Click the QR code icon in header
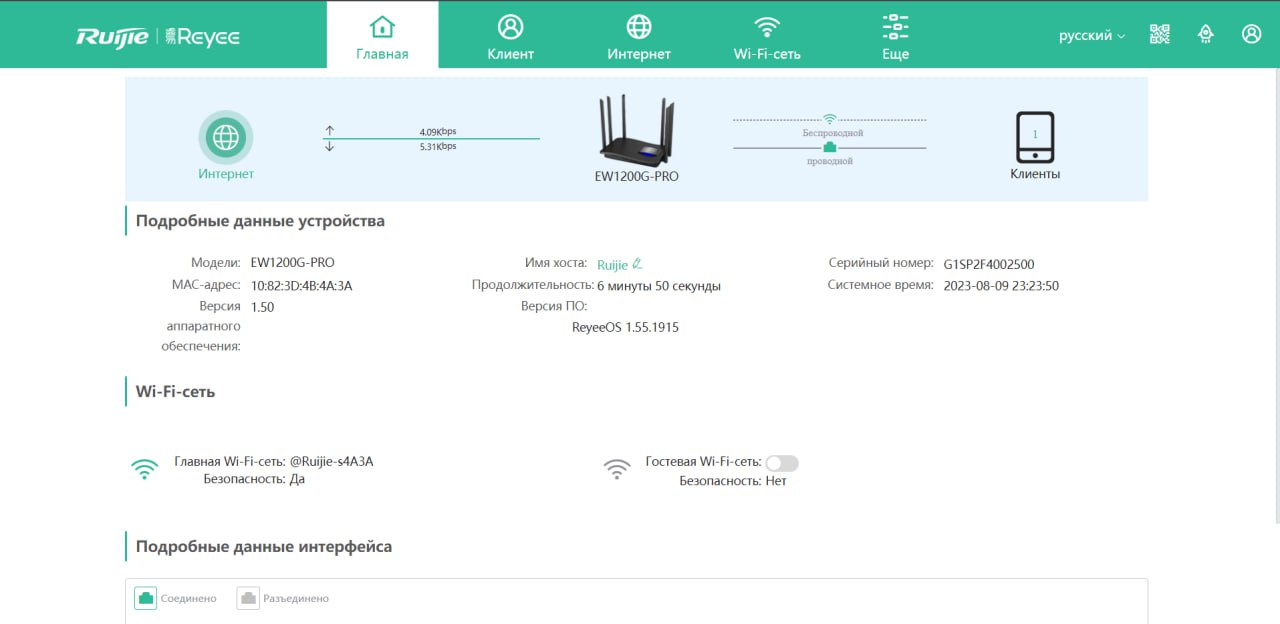 (x=1160, y=34)
